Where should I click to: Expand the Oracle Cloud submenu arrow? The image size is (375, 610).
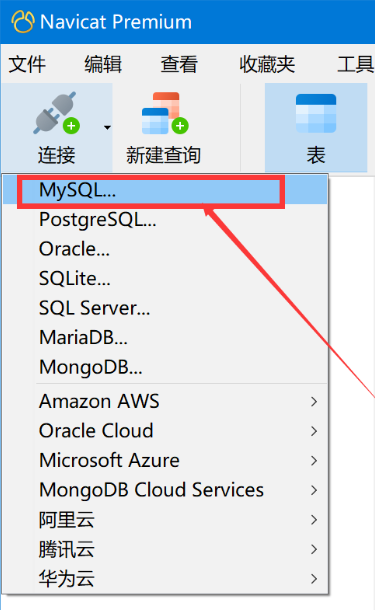tap(314, 431)
